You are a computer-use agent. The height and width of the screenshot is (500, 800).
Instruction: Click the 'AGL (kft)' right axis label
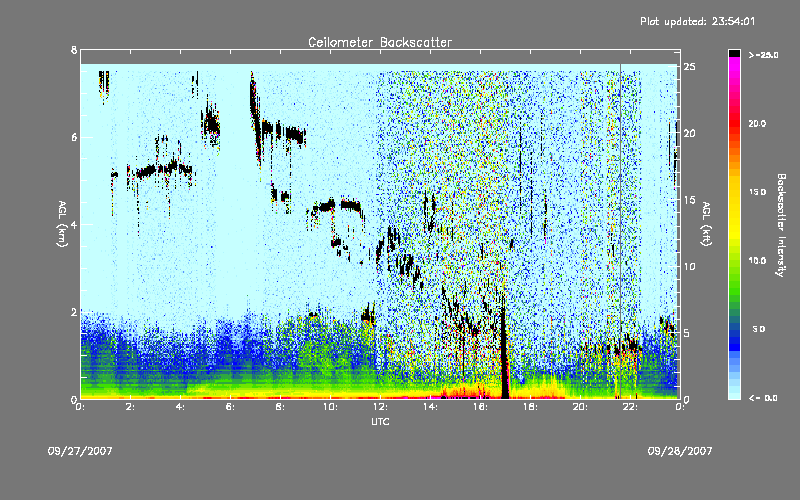(707, 224)
